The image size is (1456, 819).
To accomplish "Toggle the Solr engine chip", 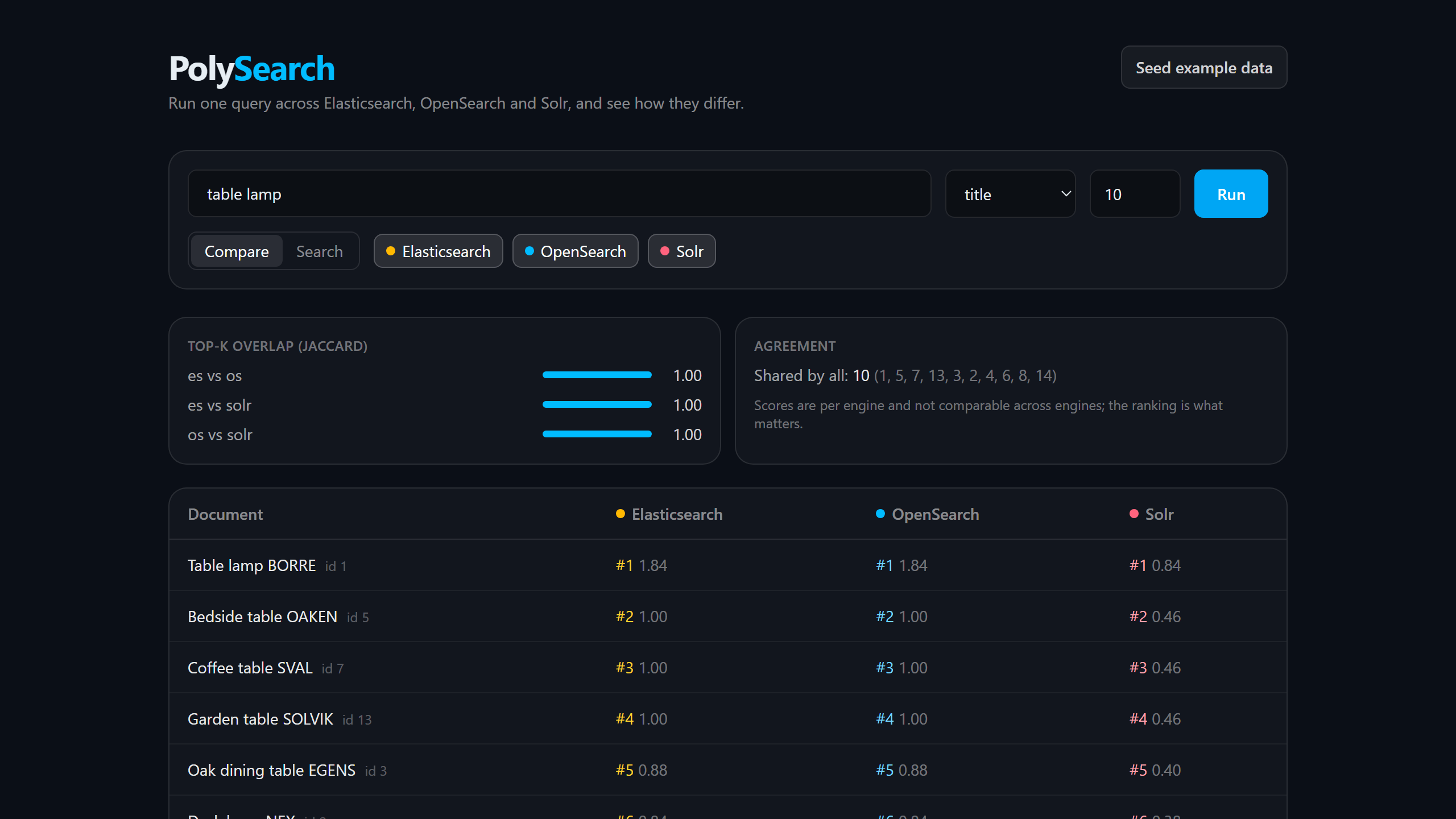I will [x=681, y=251].
